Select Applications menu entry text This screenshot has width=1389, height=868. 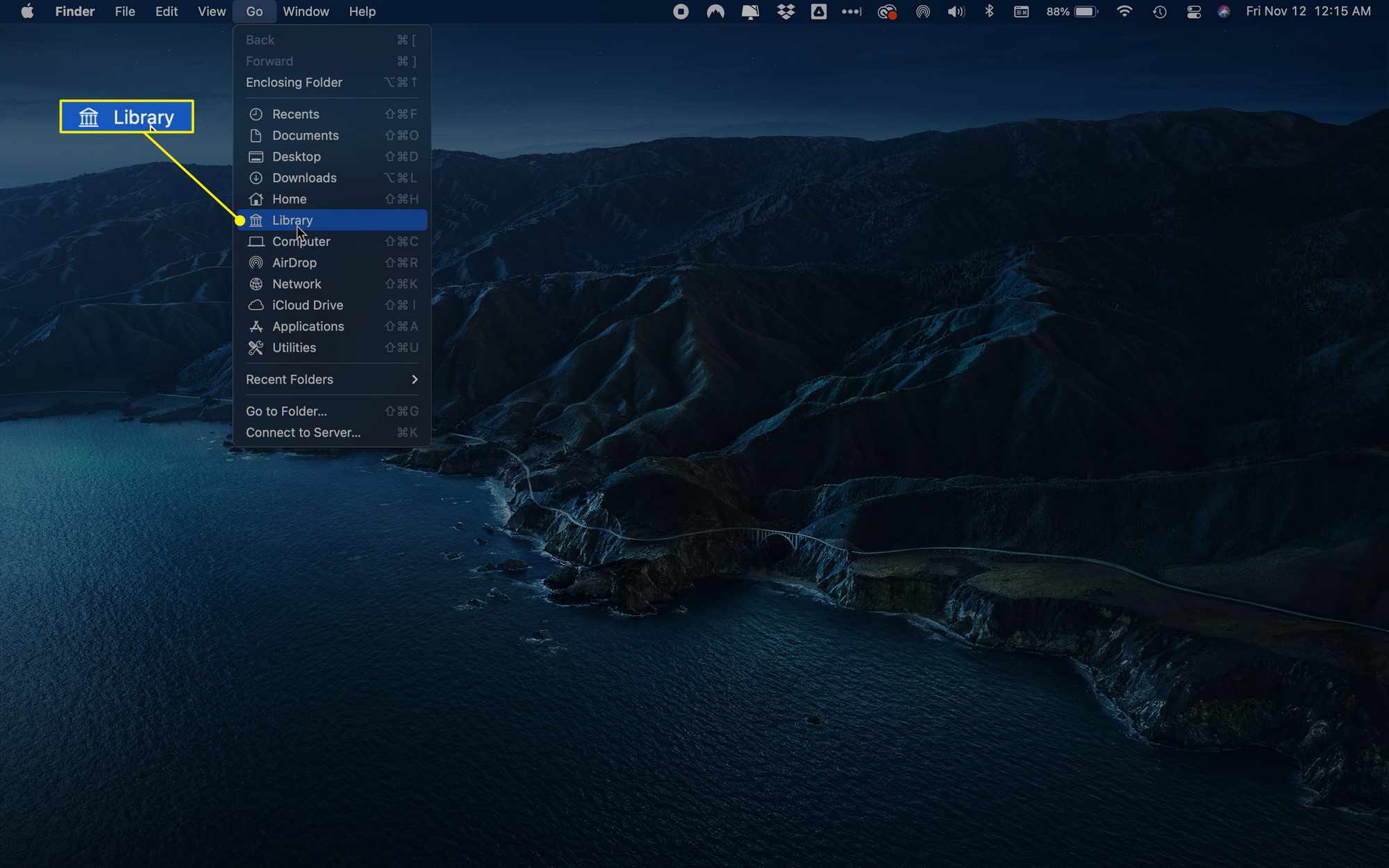(x=308, y=326)
